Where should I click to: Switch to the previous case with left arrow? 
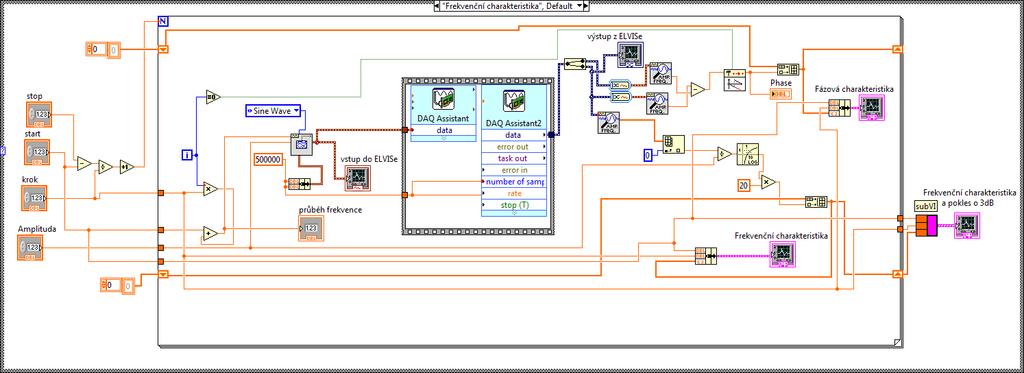click(x=436, y=6)
